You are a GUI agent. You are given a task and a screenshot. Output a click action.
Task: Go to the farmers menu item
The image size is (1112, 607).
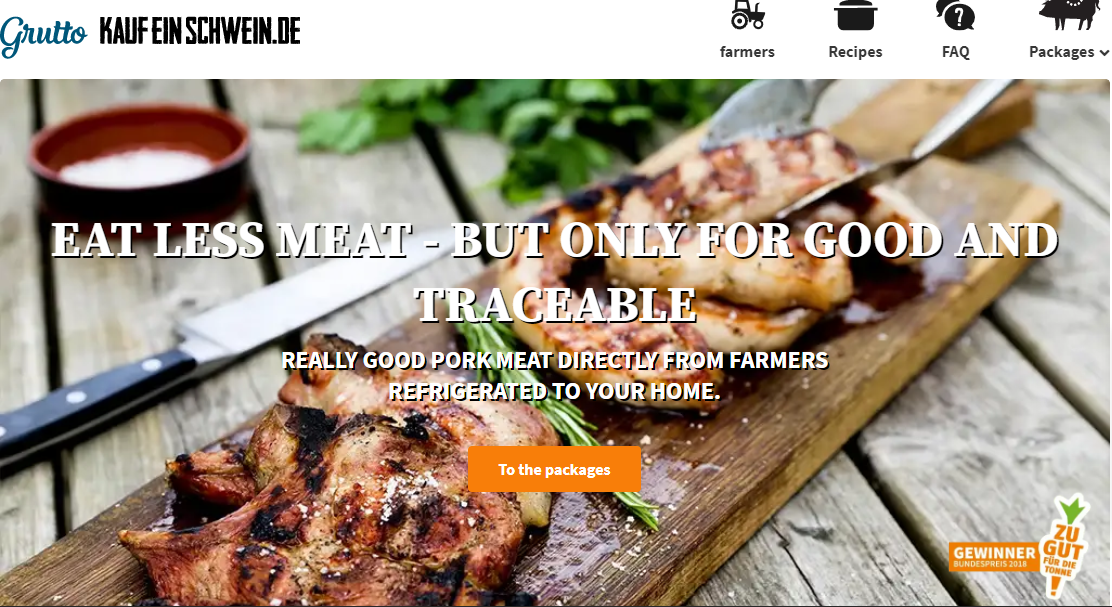[747, 52]
